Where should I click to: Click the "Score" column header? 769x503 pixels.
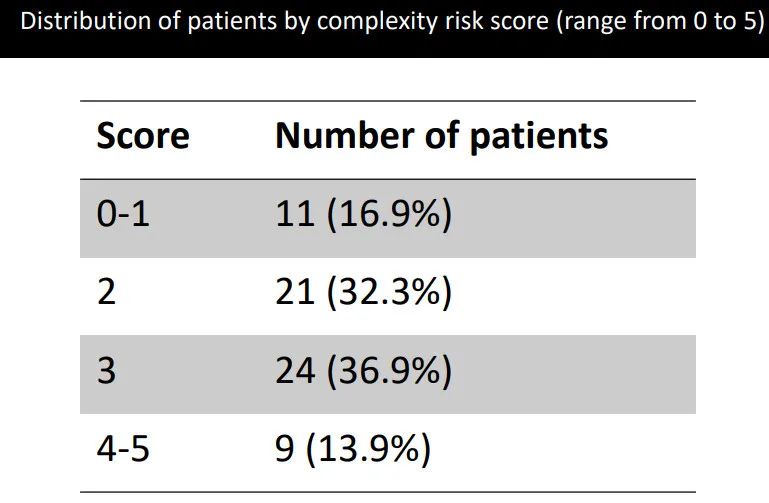142,136
